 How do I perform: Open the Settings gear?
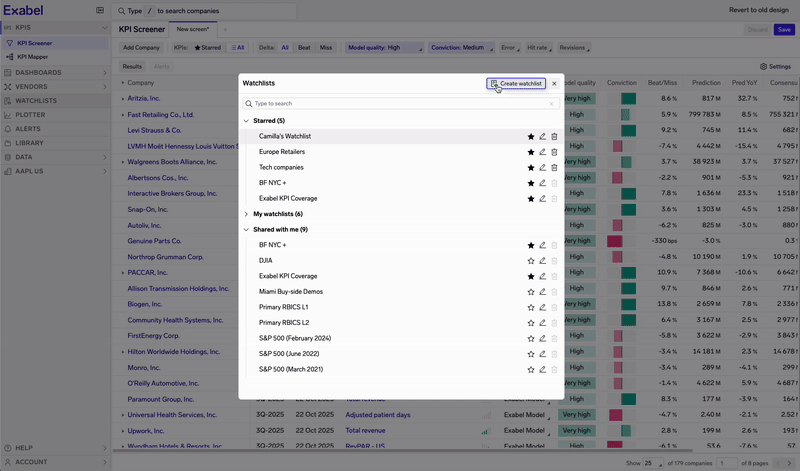point(775,66)
